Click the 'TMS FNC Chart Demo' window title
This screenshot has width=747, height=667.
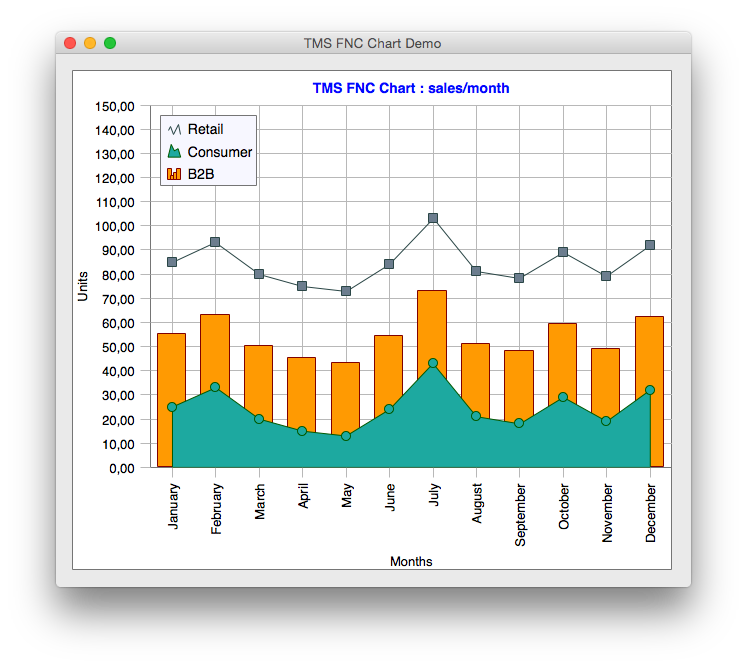373,43
